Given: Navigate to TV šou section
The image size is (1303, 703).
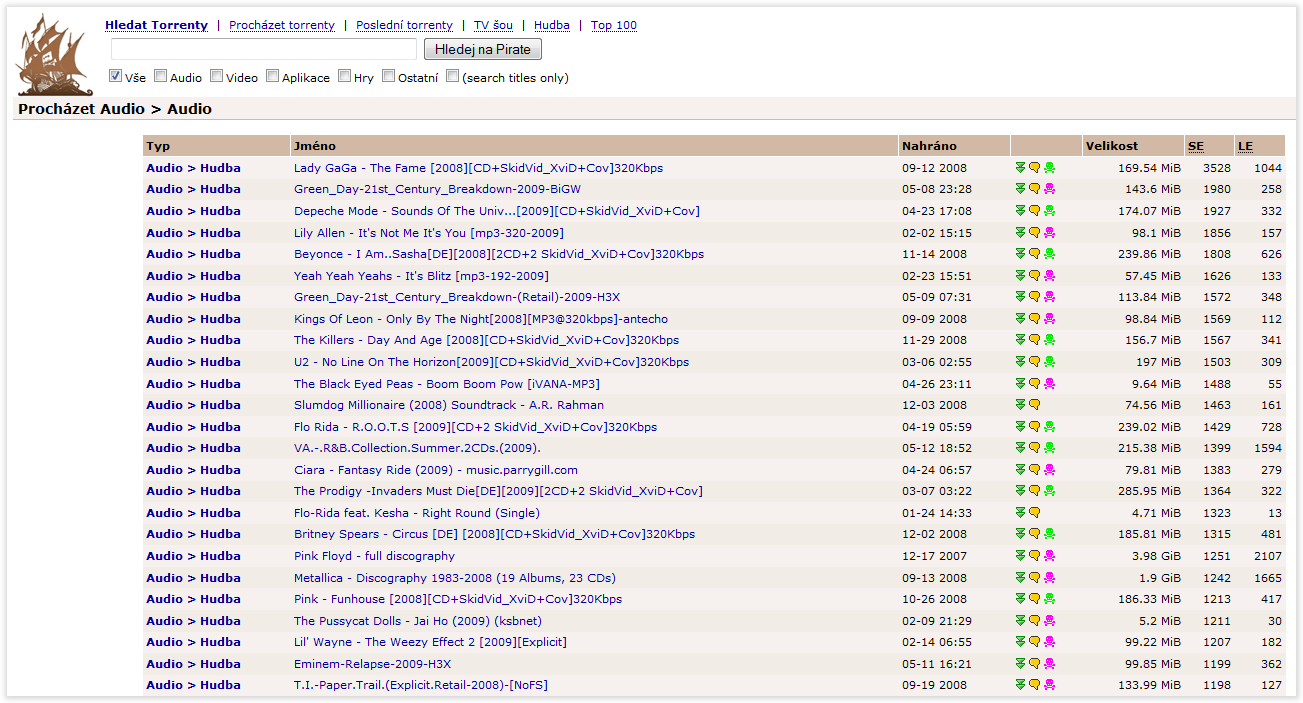Looking at the screenshot, I should point(493,25).
